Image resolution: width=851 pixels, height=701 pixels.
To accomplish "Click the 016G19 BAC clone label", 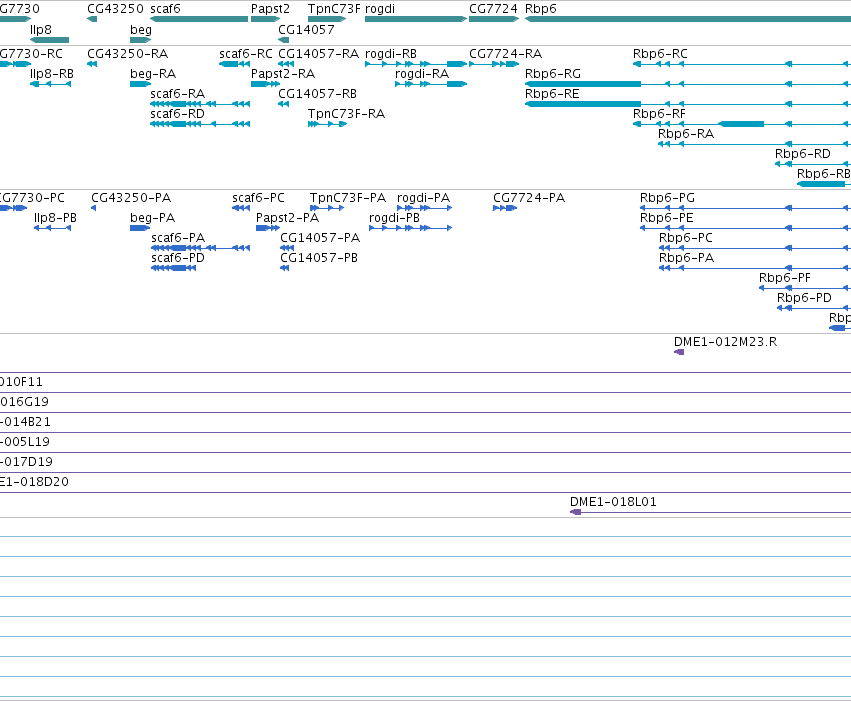I will (24, 403).
